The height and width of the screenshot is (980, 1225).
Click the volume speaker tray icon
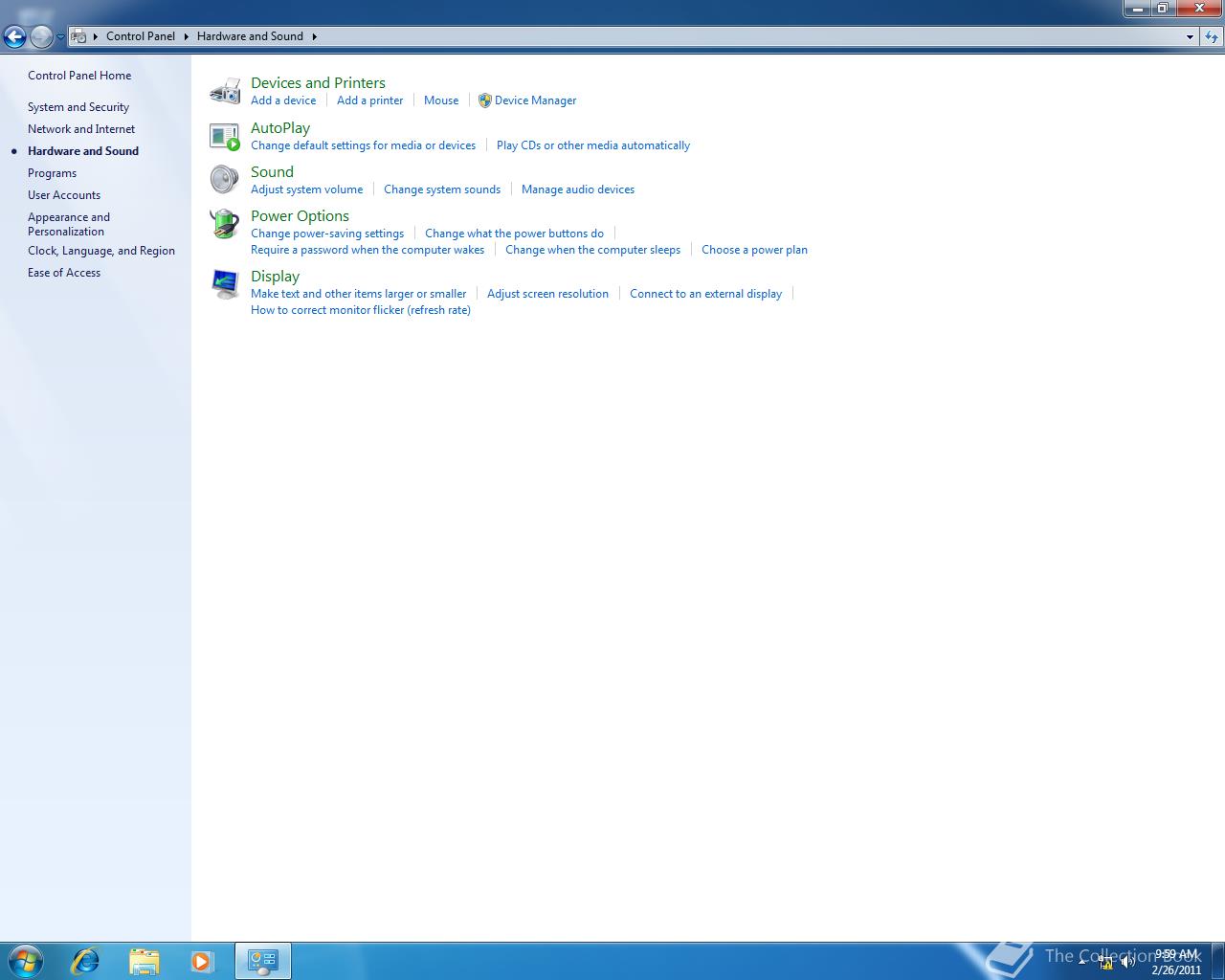(x=1127, y=962)
